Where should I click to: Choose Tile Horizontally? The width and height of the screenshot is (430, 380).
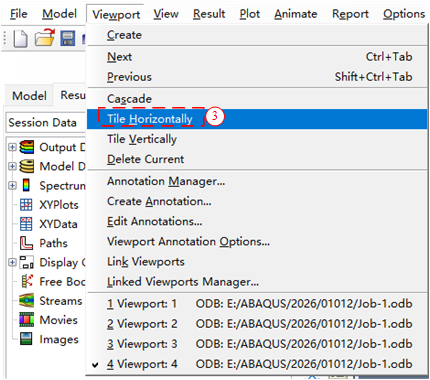click(257, 119)
